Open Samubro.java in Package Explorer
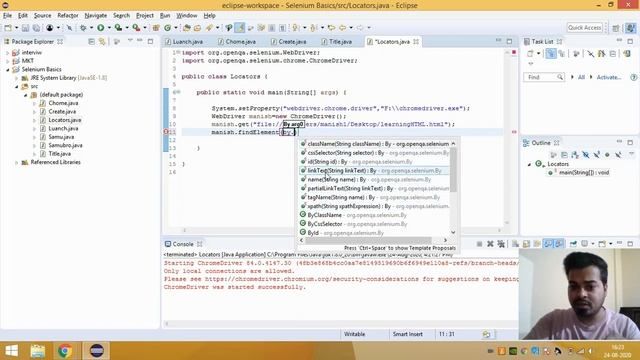The width and height of the screenshot is (640, 360). pos(65,145)
